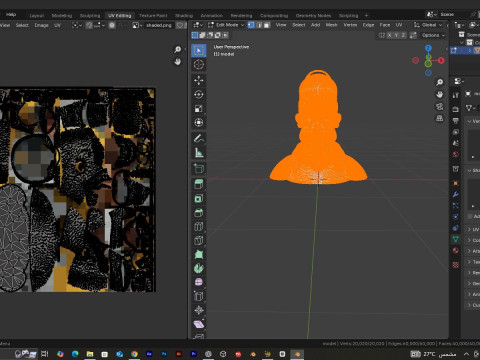Screen dimensions: 480x360
Task: Select the Transform tool
Action: coord(199,122)
